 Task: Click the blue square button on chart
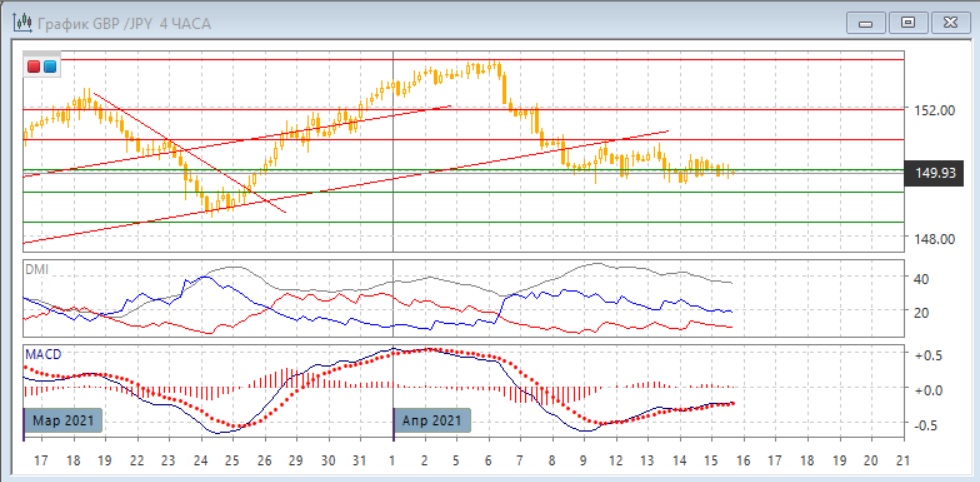click(x=50, y=66)
